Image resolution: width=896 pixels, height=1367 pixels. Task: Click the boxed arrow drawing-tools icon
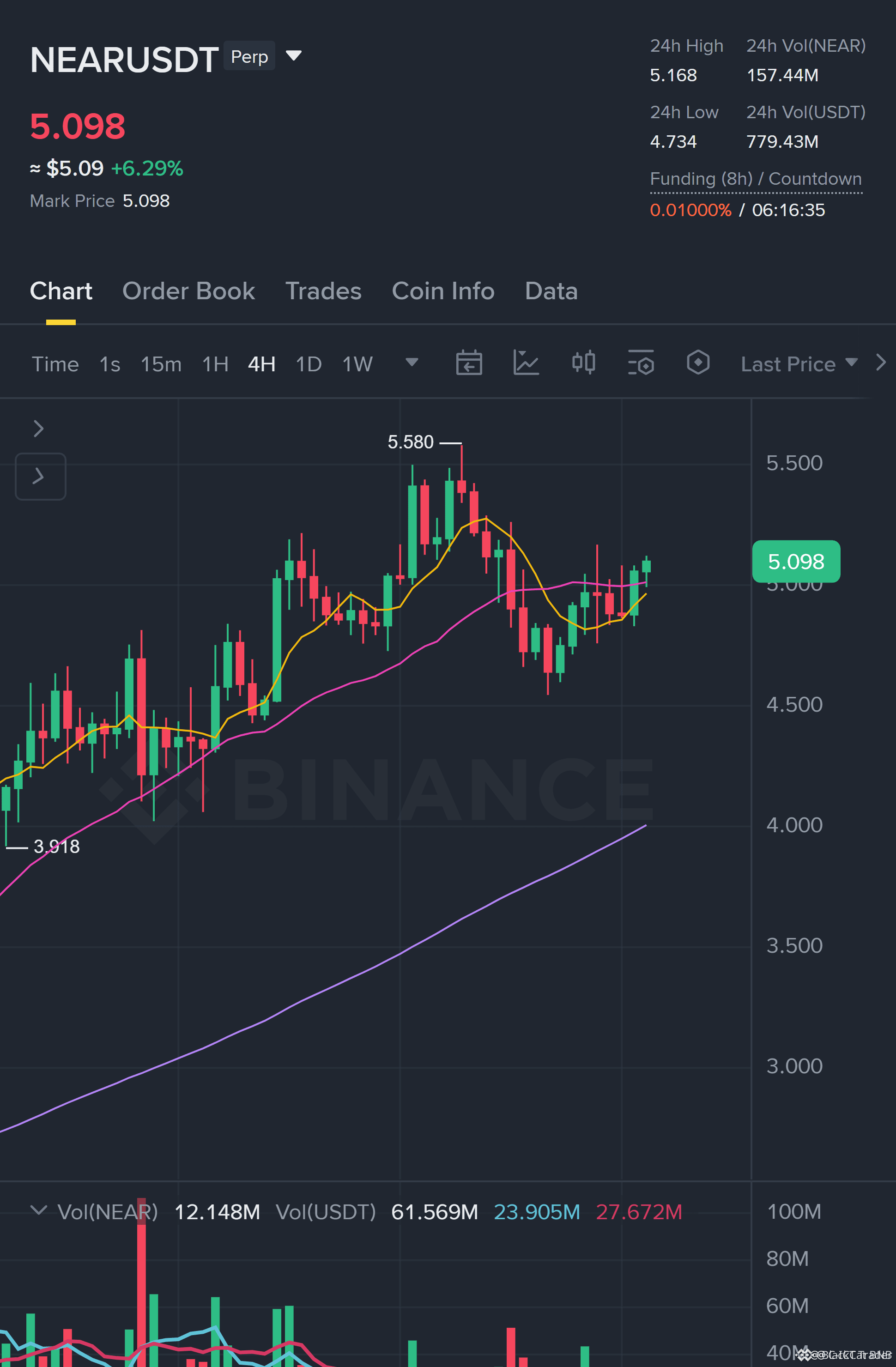(40, 476)
